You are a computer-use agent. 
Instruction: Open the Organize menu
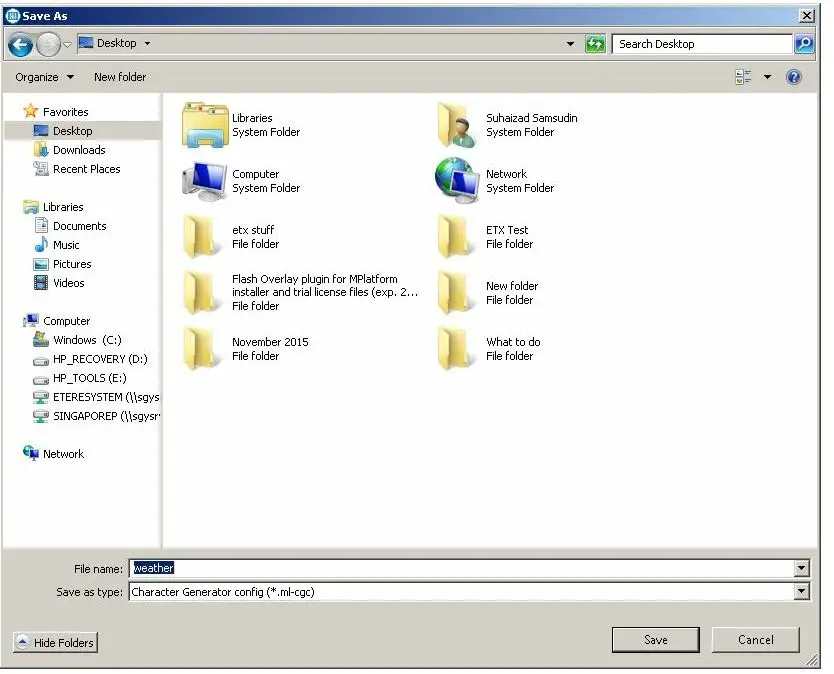pos(44,77)
